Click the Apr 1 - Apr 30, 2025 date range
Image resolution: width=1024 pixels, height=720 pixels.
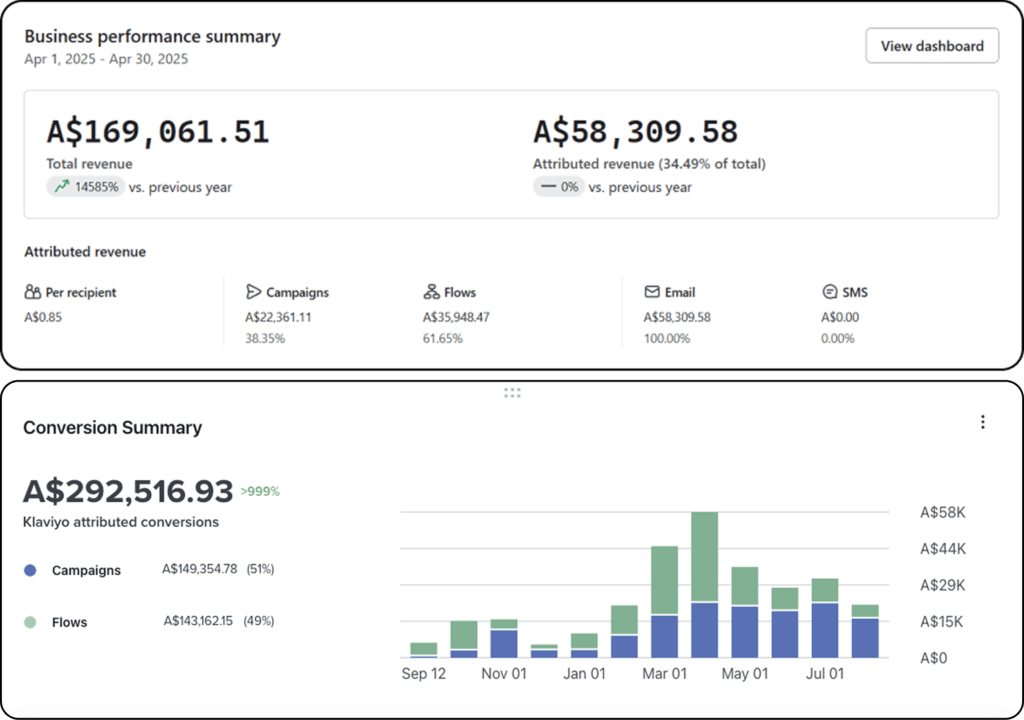pyautogui.click(x=106, y=59)
